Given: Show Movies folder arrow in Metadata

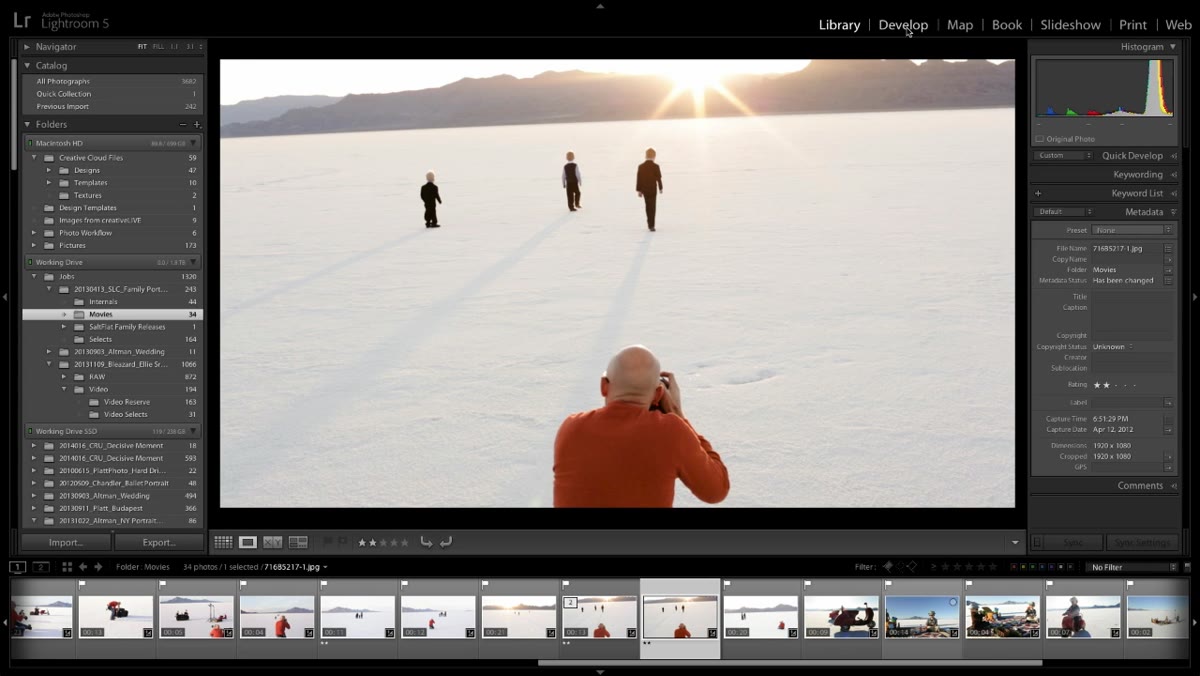Looking at the screenshot, I should (x=1168, y=270).
